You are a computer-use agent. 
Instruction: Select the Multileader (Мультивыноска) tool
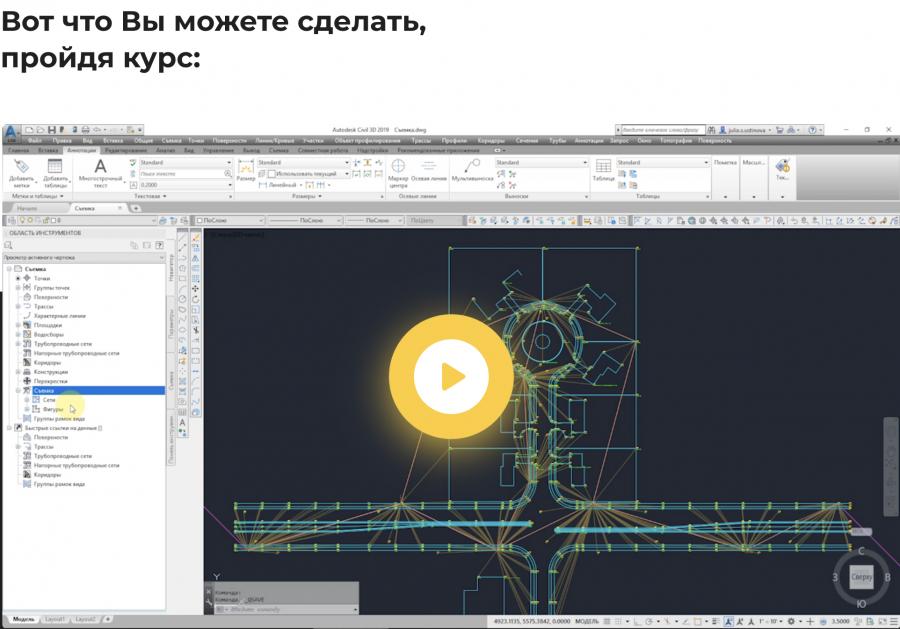point(472,170)
